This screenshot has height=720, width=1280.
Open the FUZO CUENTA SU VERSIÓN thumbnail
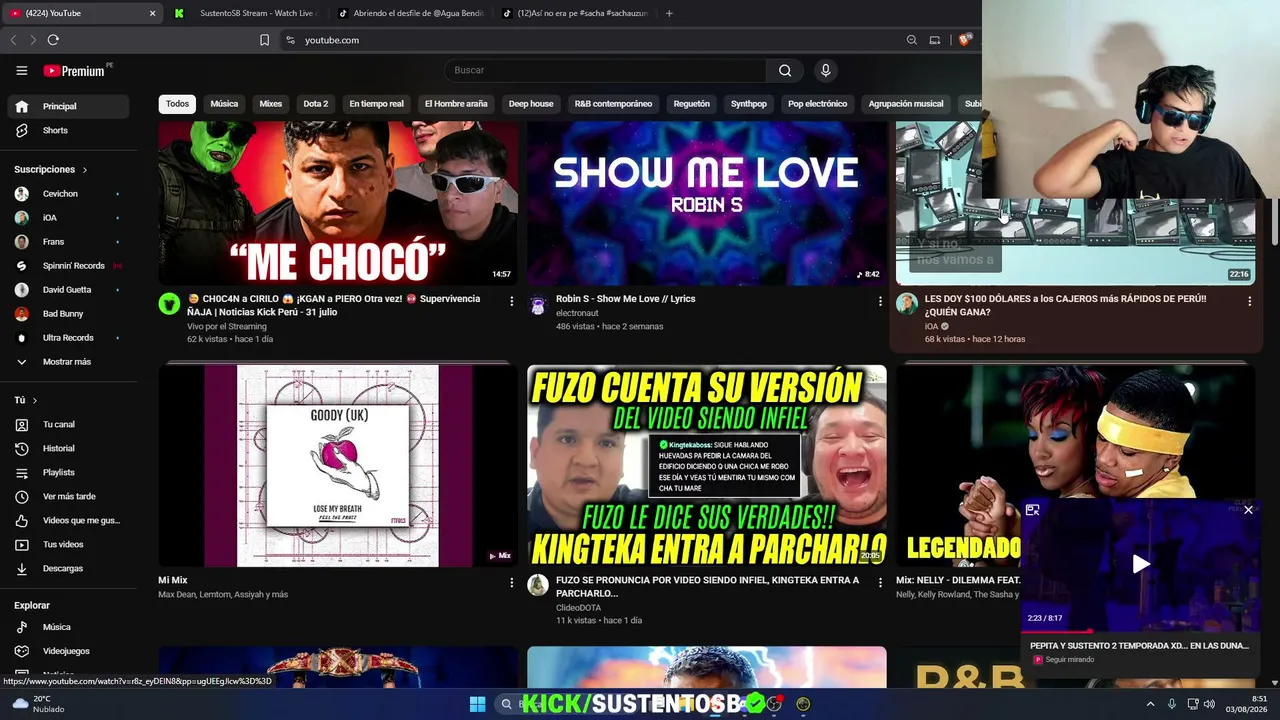(x=707, y=466)
